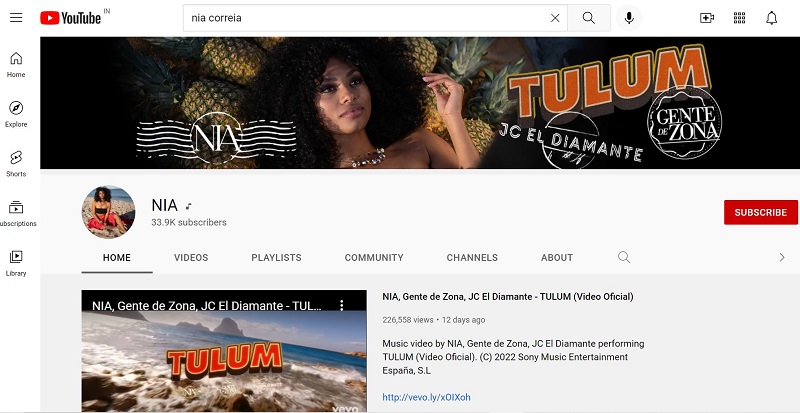Subscribe to the NIA channel
The height and width of the screenshot is (413, 800).
pos(761,212)
